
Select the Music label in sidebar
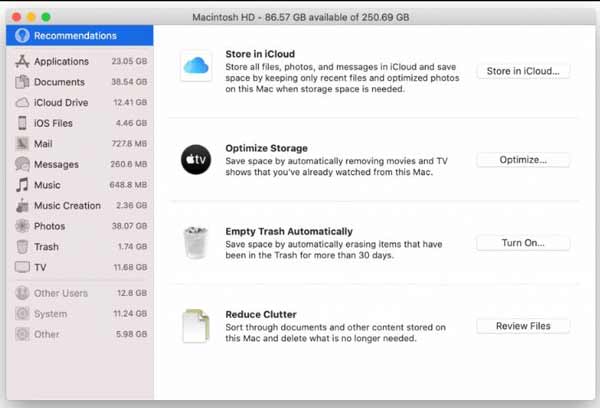(47, 185)
